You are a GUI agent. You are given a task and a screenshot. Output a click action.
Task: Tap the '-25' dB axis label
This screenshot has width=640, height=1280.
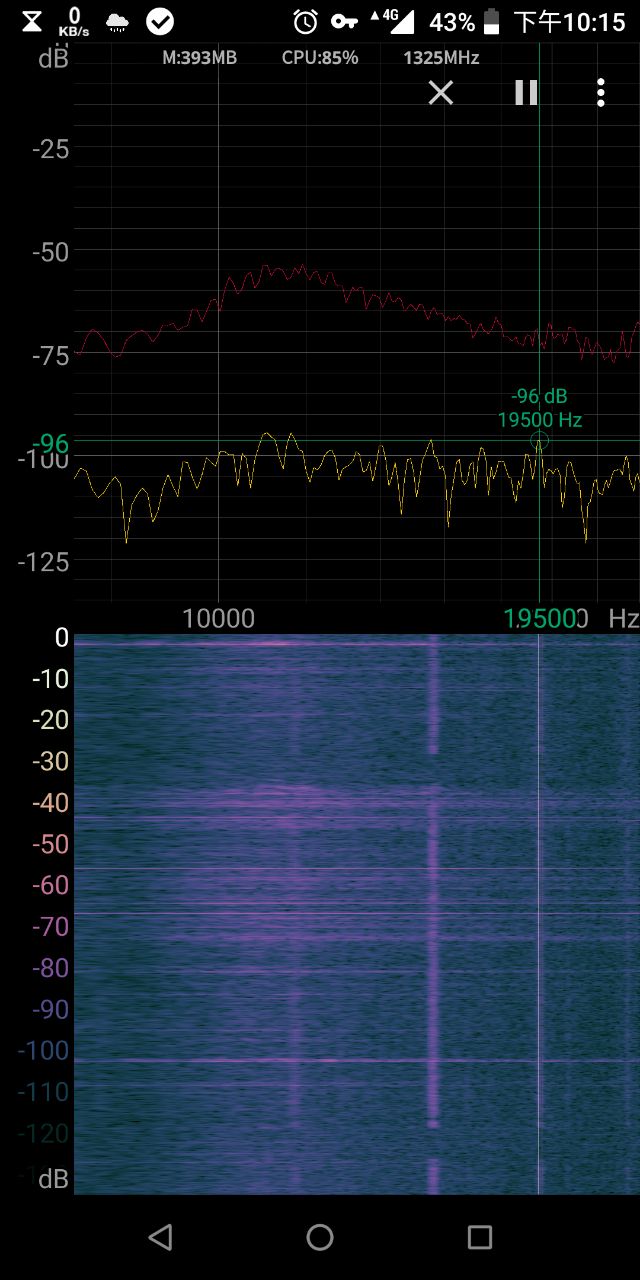[x=50, y=150]
